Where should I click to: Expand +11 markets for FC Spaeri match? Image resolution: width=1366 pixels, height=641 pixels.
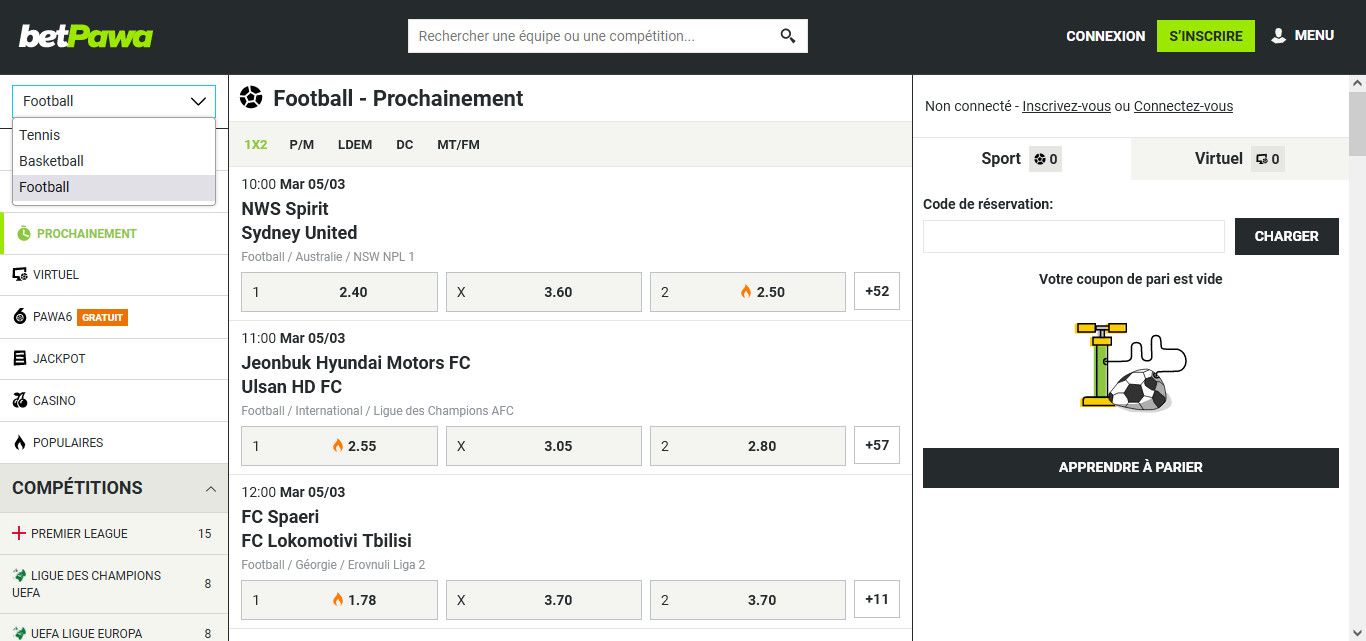click(x=877, y=599)
